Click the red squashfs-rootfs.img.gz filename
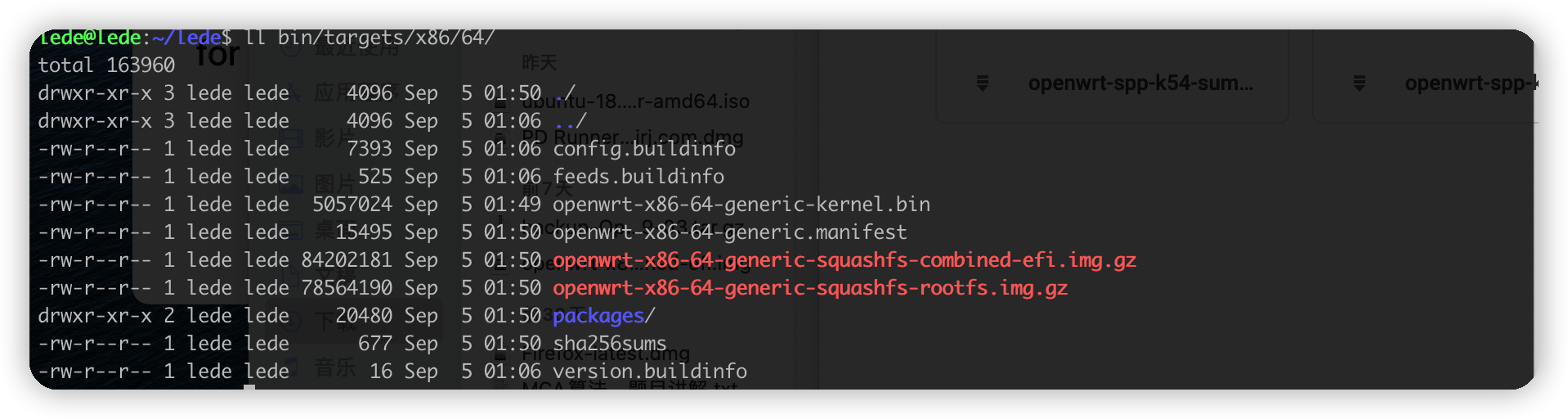The width and height of the screenshot is (1568, 419). (810, 288)
